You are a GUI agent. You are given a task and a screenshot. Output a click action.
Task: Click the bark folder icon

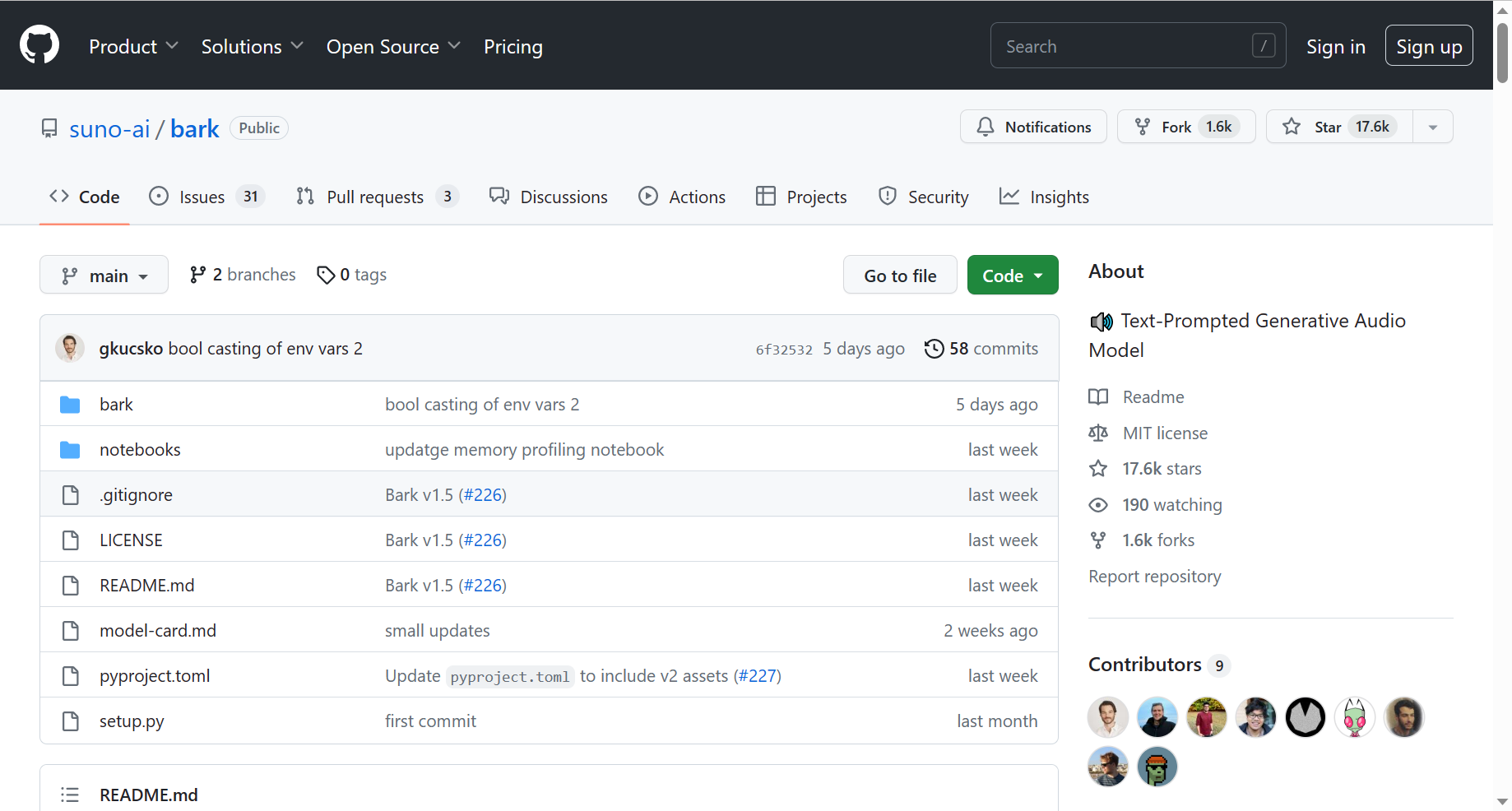(x=70, y=405)
